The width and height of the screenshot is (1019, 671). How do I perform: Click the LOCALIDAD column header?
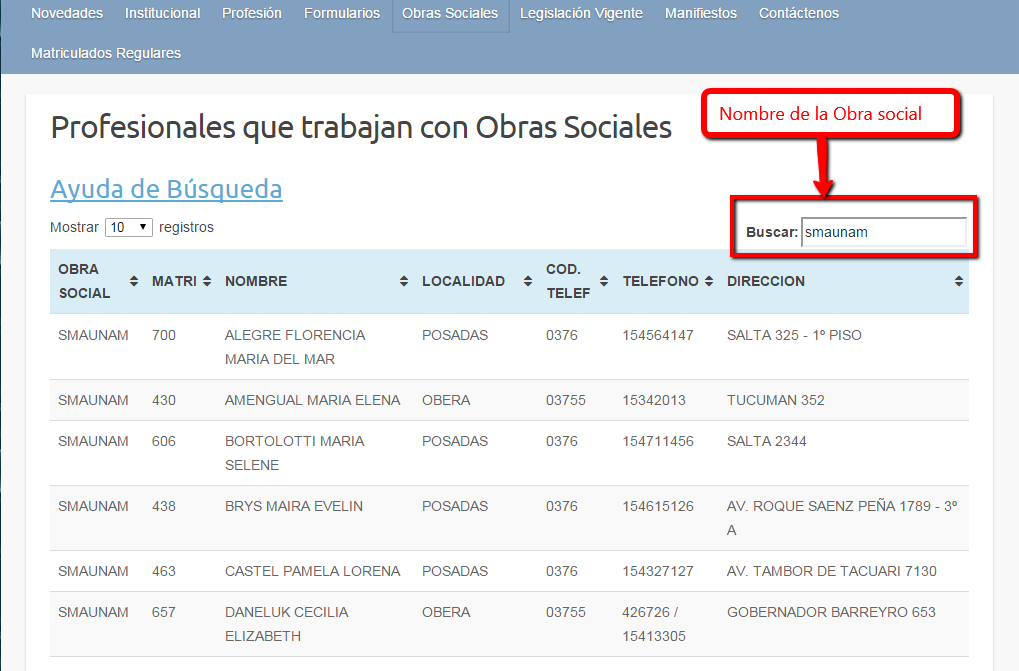(x=476, y=281)
